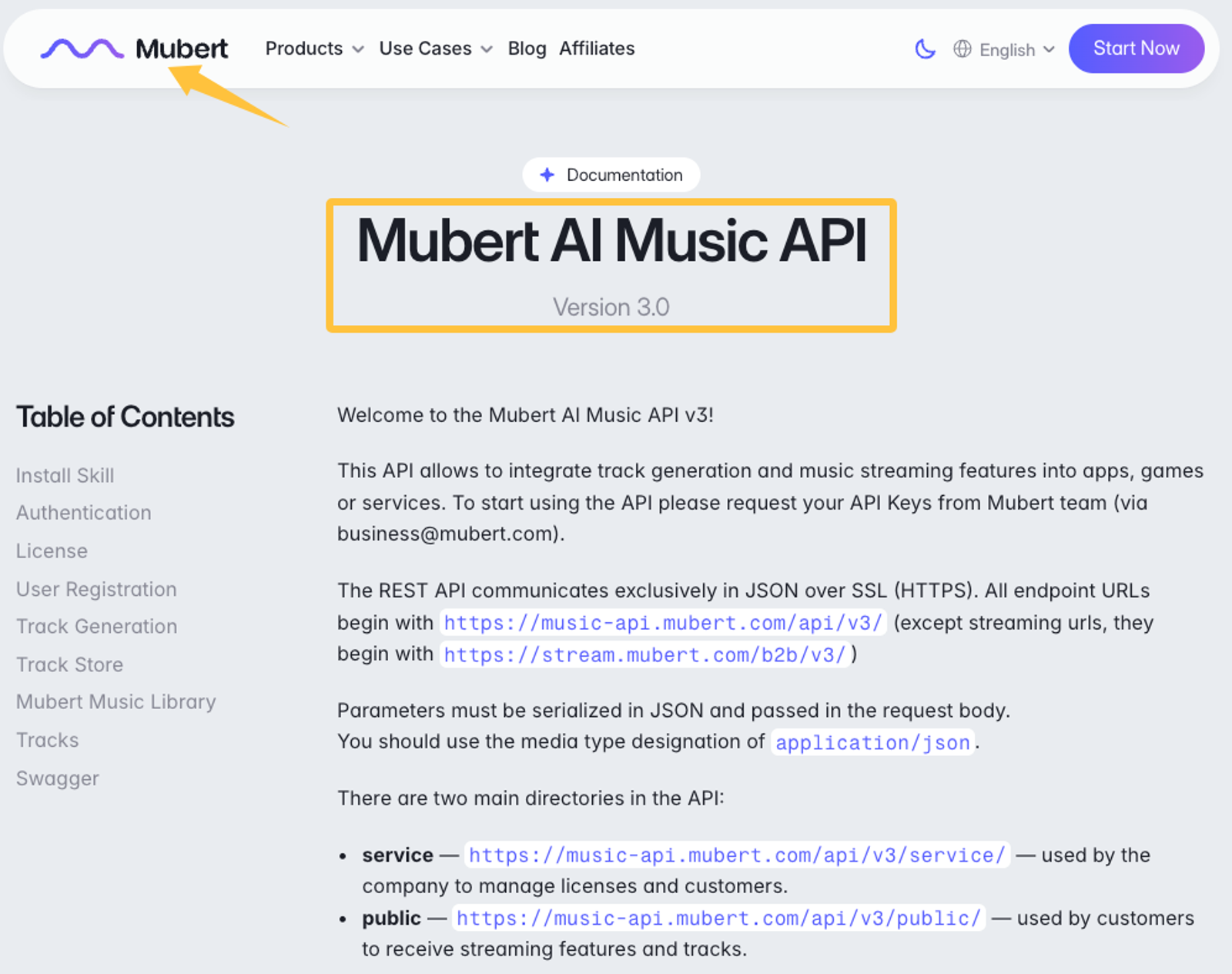Open the English language dropdown
The width and height of the screenshot is (1232, 974).
click(x=1016, y=50)
